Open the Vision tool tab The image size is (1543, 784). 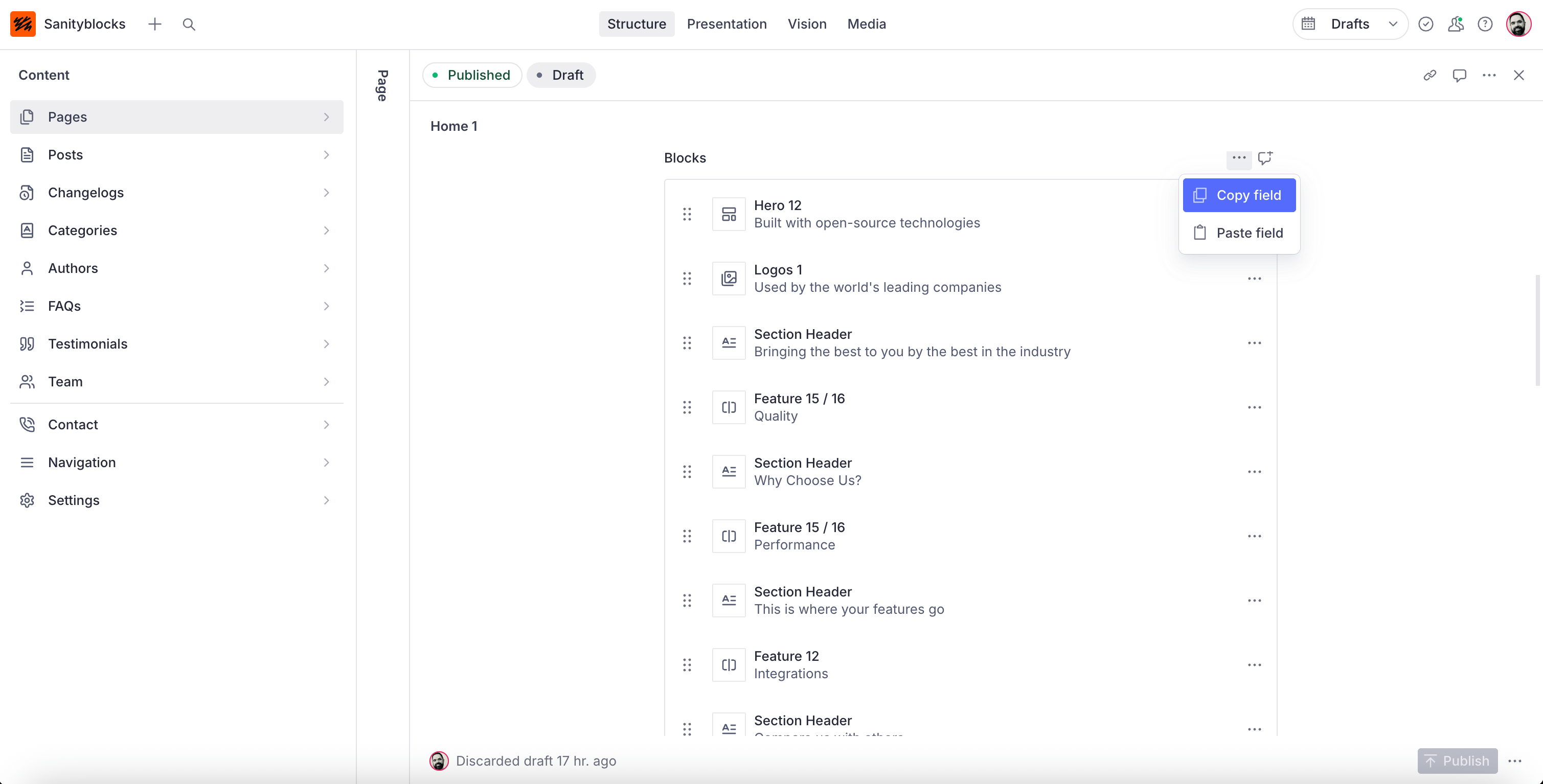pos(806,25)
